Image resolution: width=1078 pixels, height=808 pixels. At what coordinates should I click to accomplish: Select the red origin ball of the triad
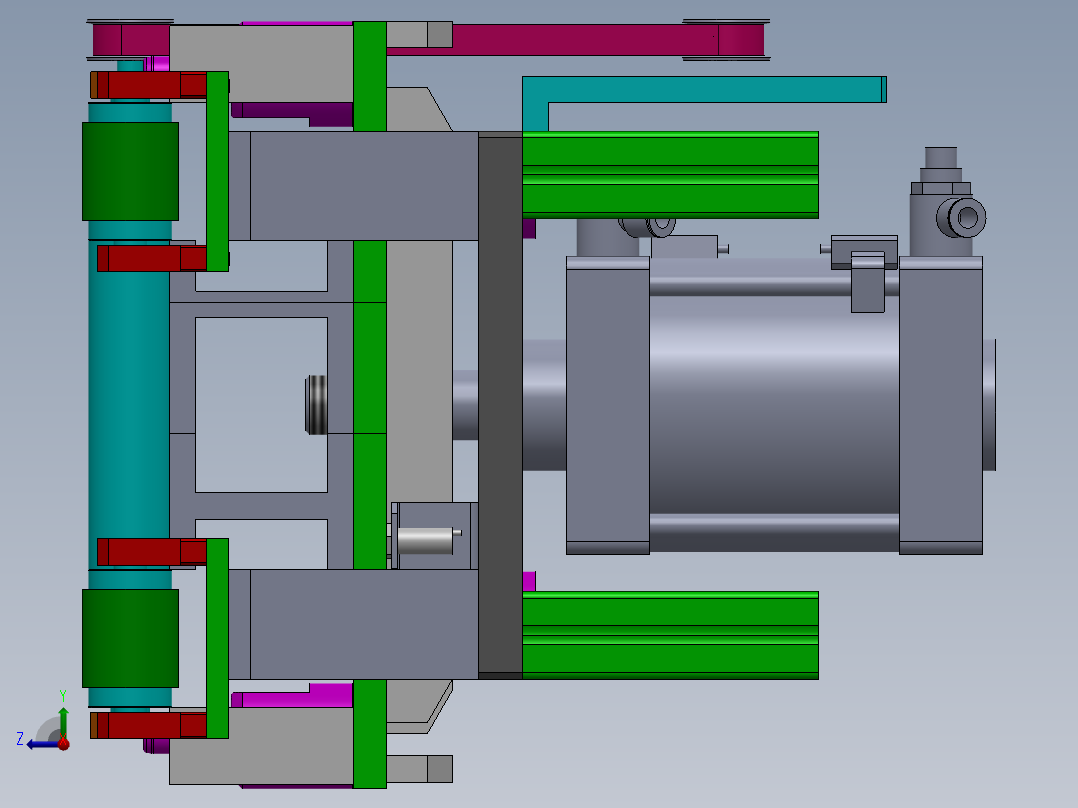(64, 743)
